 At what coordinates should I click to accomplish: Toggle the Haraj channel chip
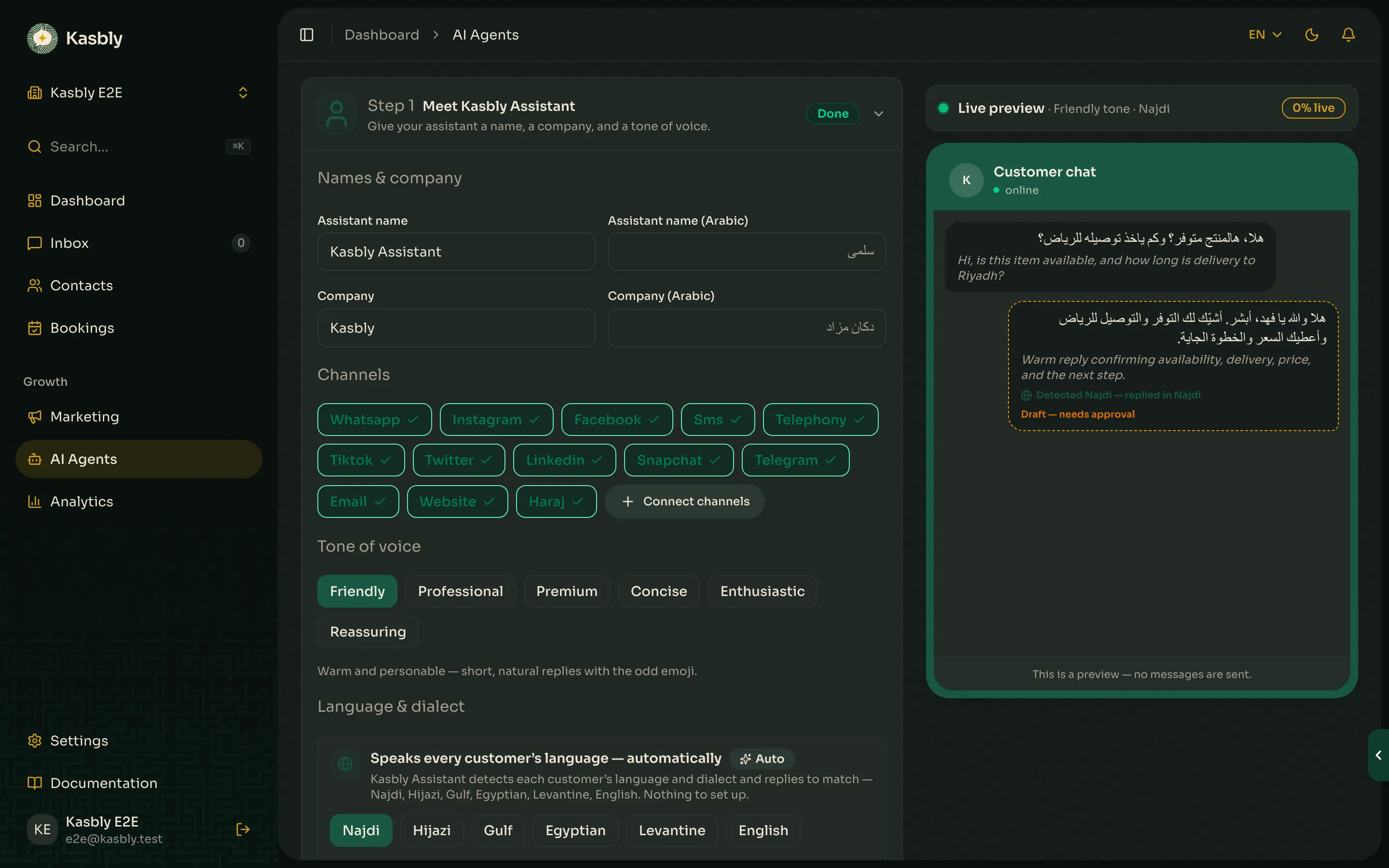(x=556, y=501)
